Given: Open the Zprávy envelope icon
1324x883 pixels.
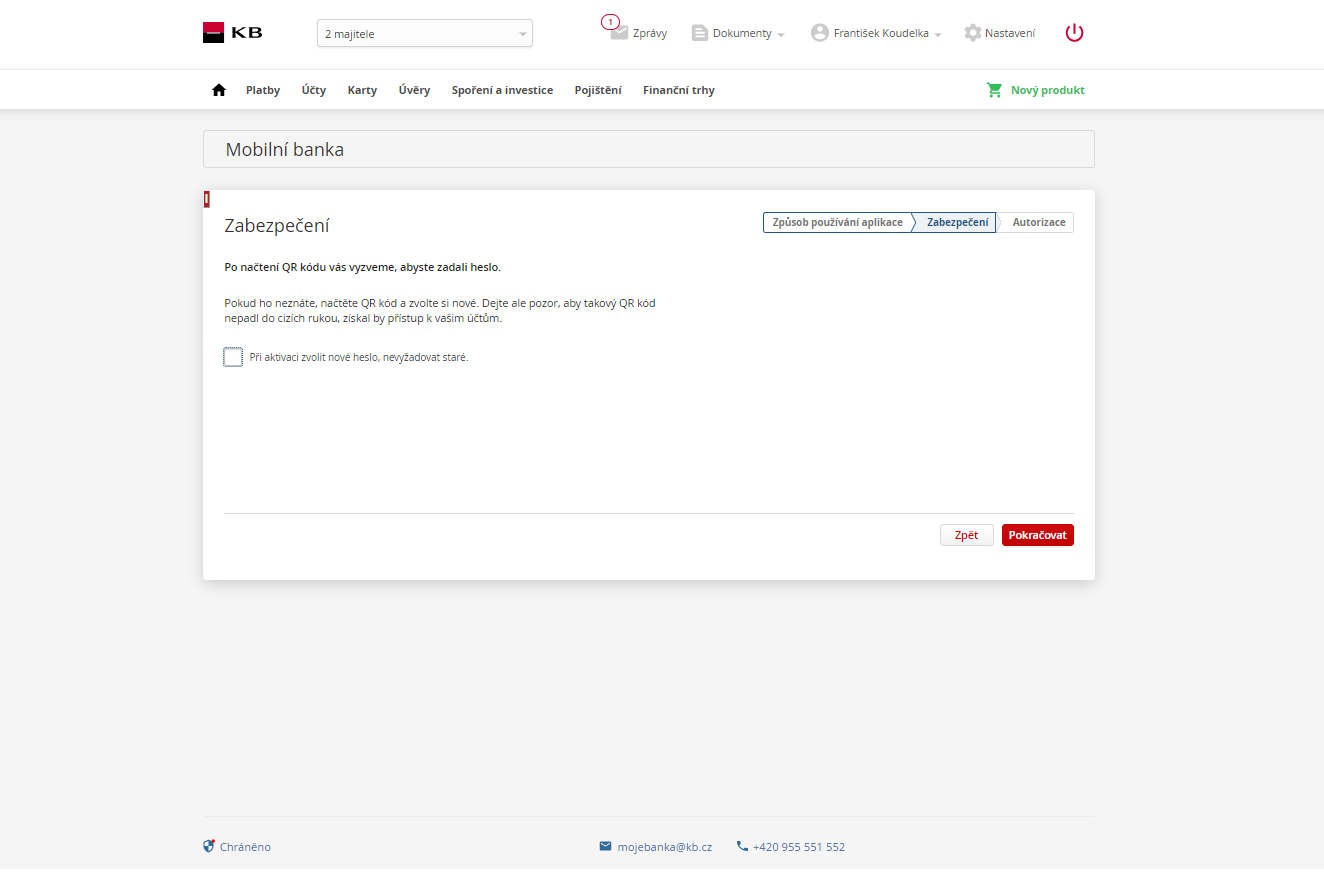Looking at the screenshot, I should pyautogui.click(x=620, y=33).
